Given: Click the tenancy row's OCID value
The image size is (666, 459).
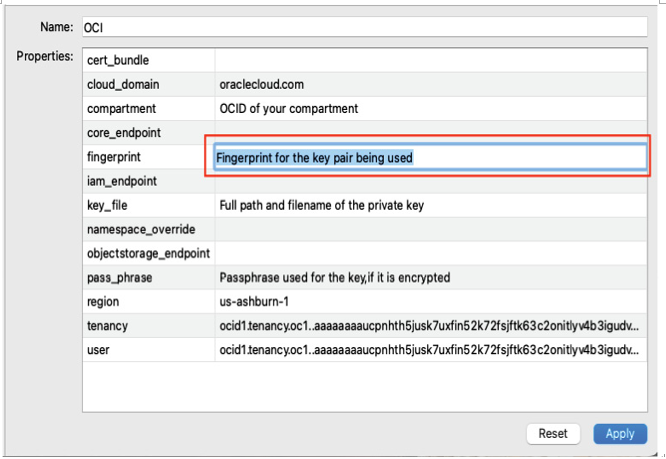Looking at the screenshot, I should [x=429, y=326].
